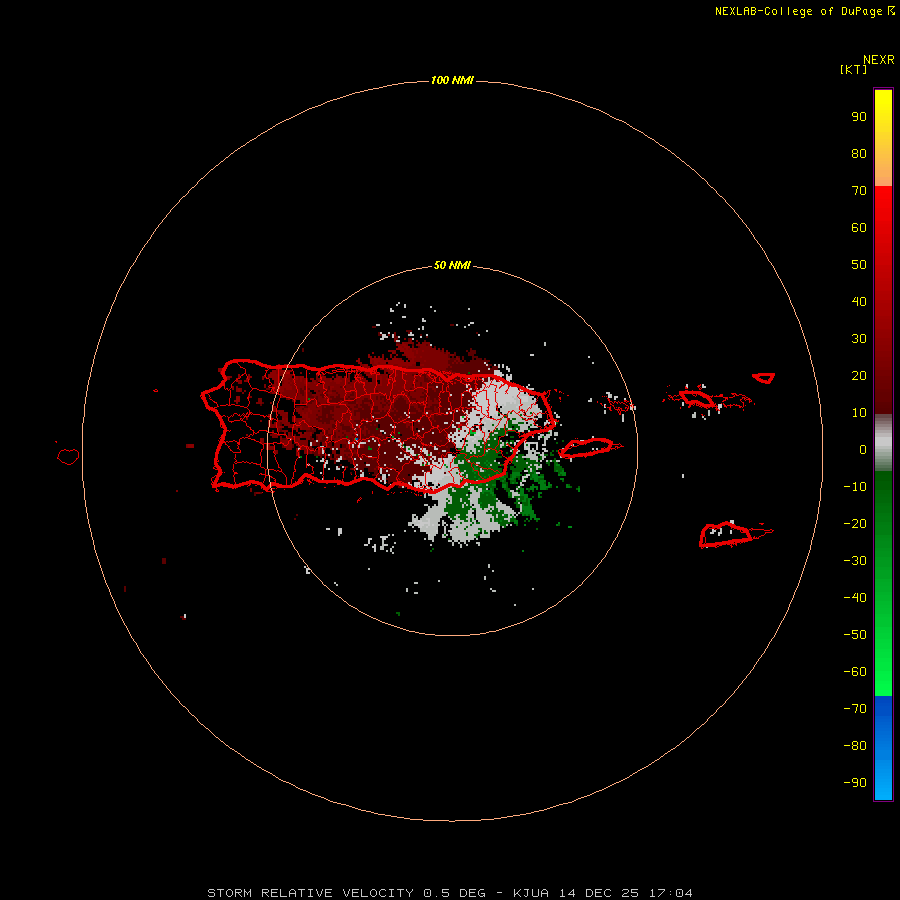Image resolution: width=900 pixels, height=900 pixels.
Task: Click the -40 value on the velocity scale
Action: point(855,598)
